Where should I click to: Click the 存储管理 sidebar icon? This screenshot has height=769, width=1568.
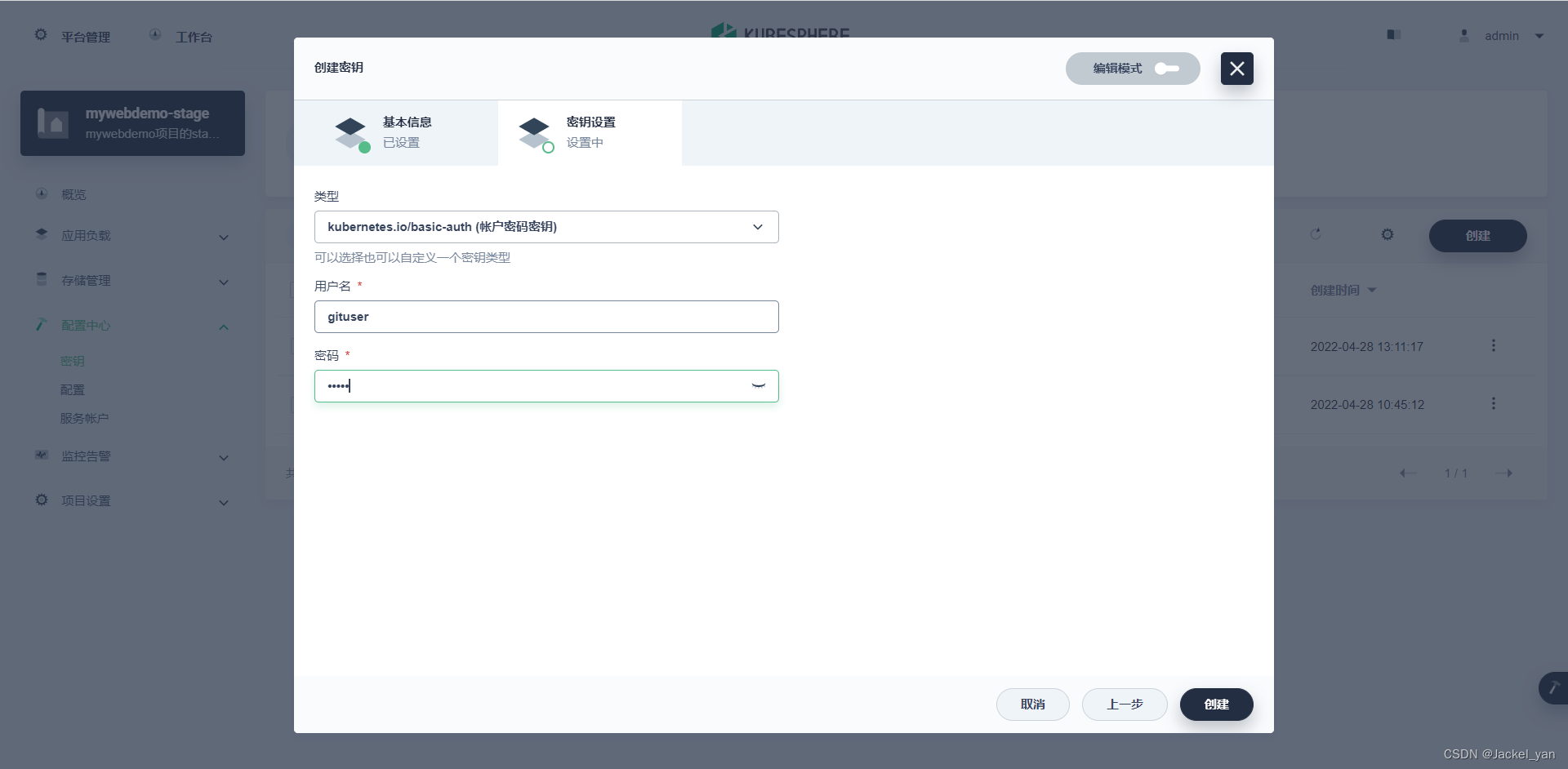click(42, 279)
